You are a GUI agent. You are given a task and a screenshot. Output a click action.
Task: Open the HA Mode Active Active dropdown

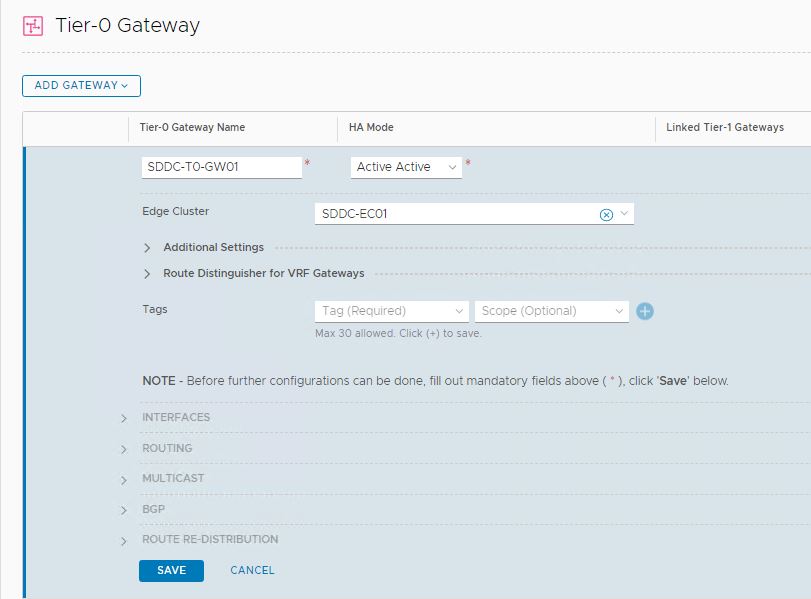[406, 167]
